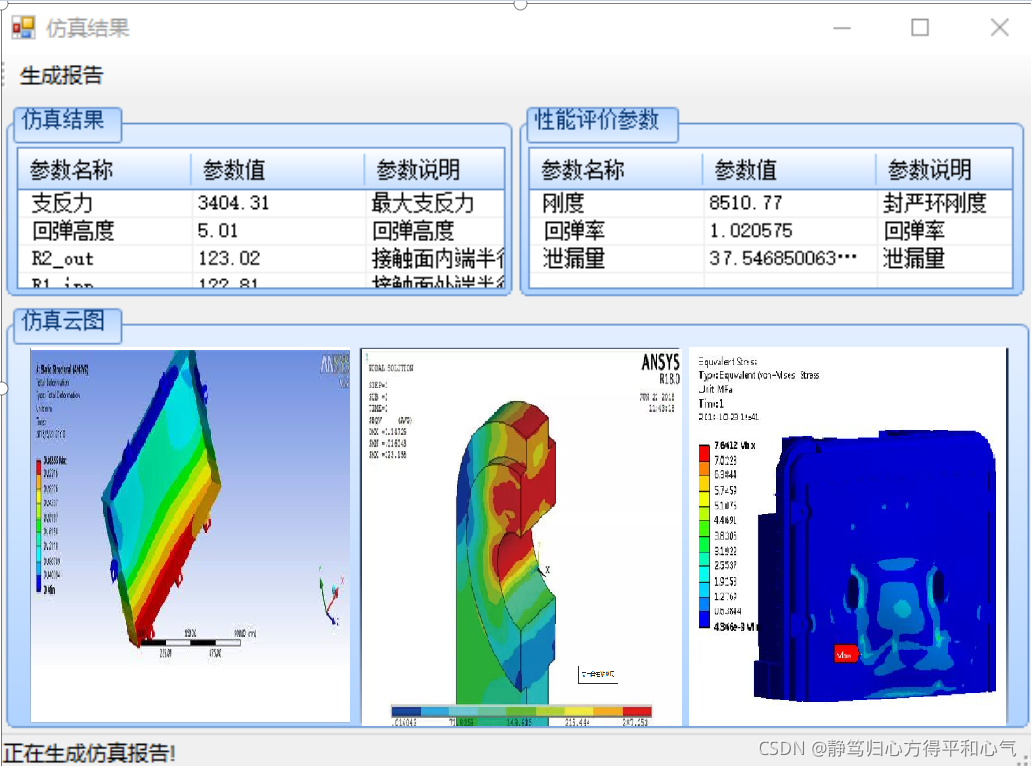This screenshot has width=1032, height=766.
Task: Click the 仿真结果 window app icon
Action: coord(24,28)
